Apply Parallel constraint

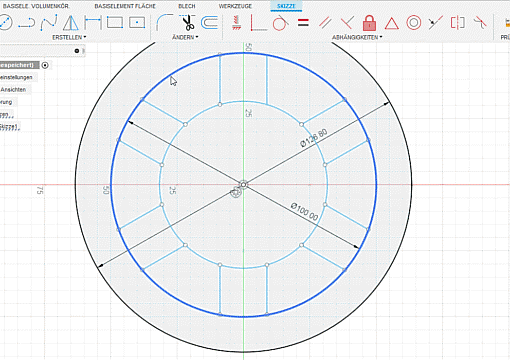(325, 23)
